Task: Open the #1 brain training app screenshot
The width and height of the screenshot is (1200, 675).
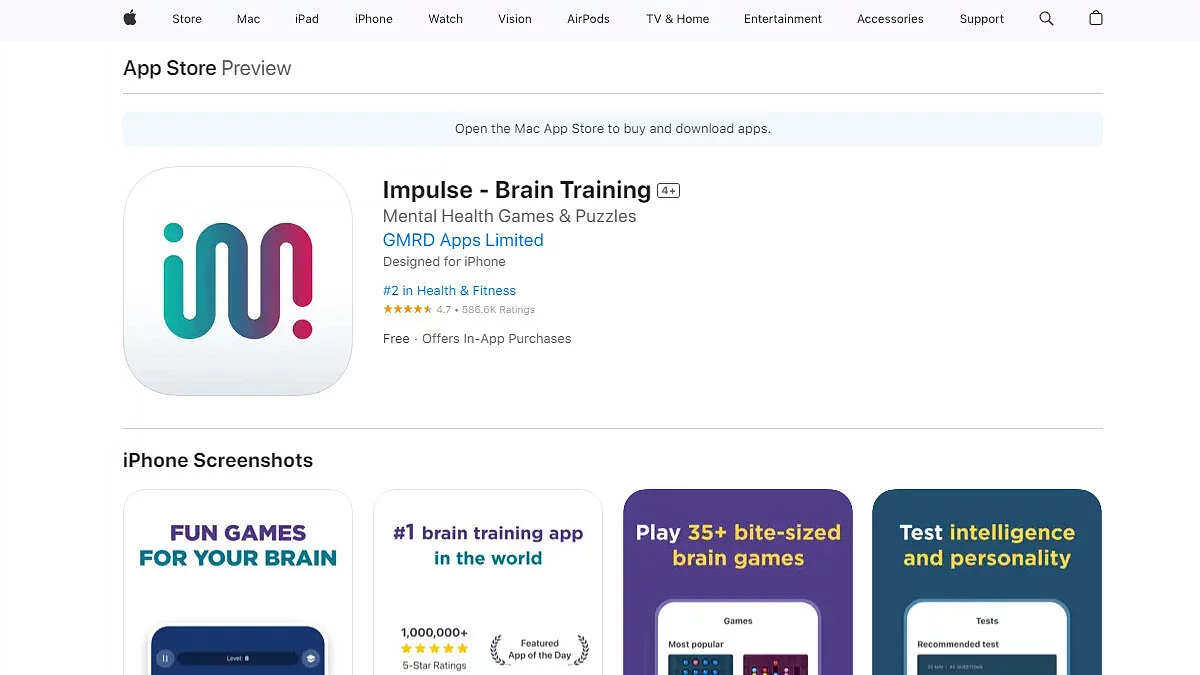Action: (488, 582)
